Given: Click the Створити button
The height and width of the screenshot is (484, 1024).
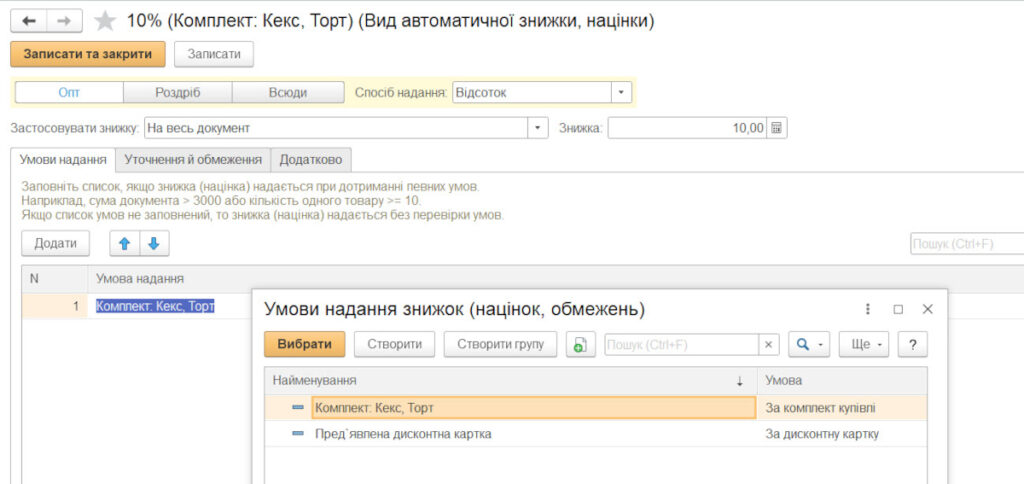Looking at the screenshot, I should (x=394, y=345).
